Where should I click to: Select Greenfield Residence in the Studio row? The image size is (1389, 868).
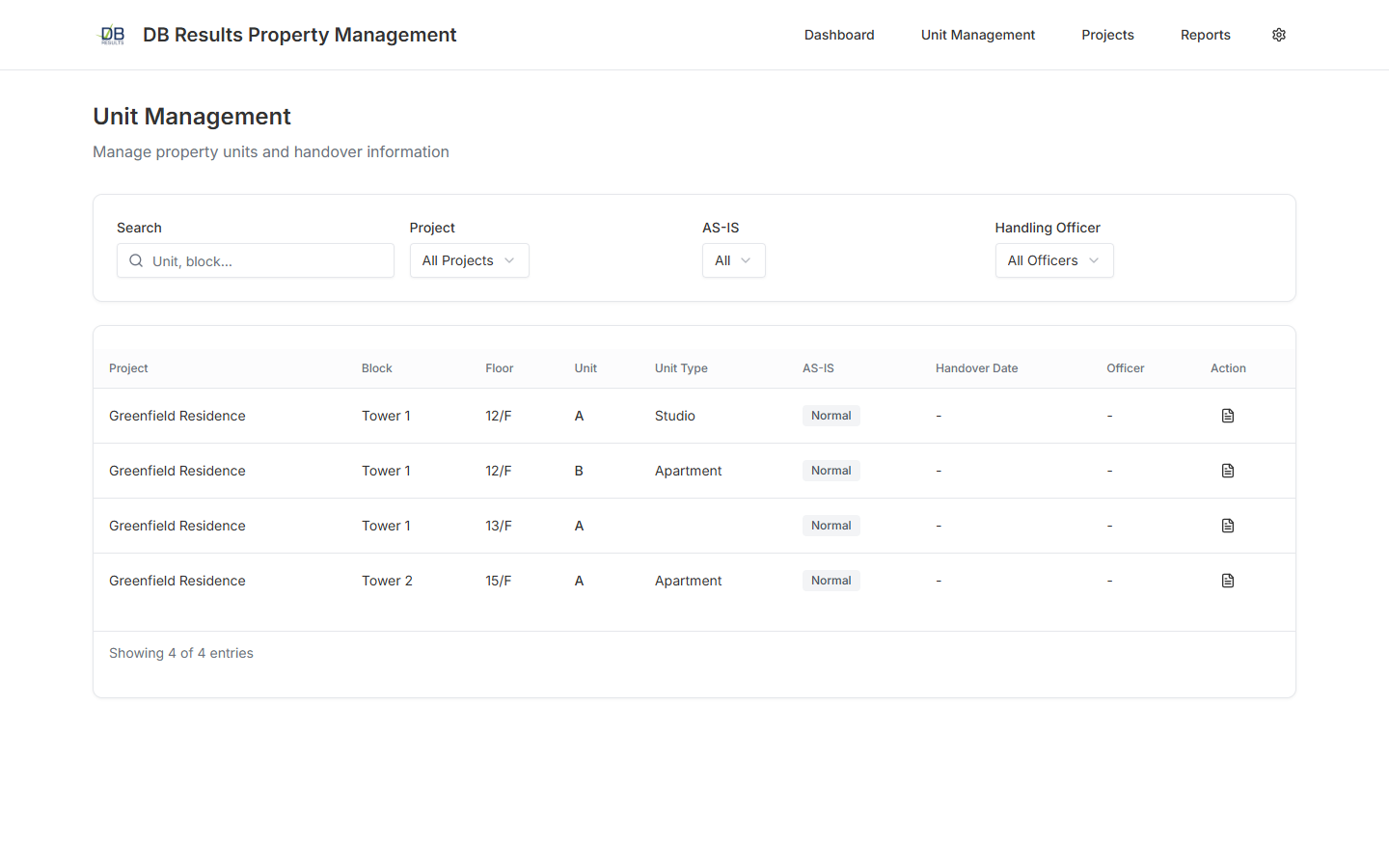pos(177,416)
